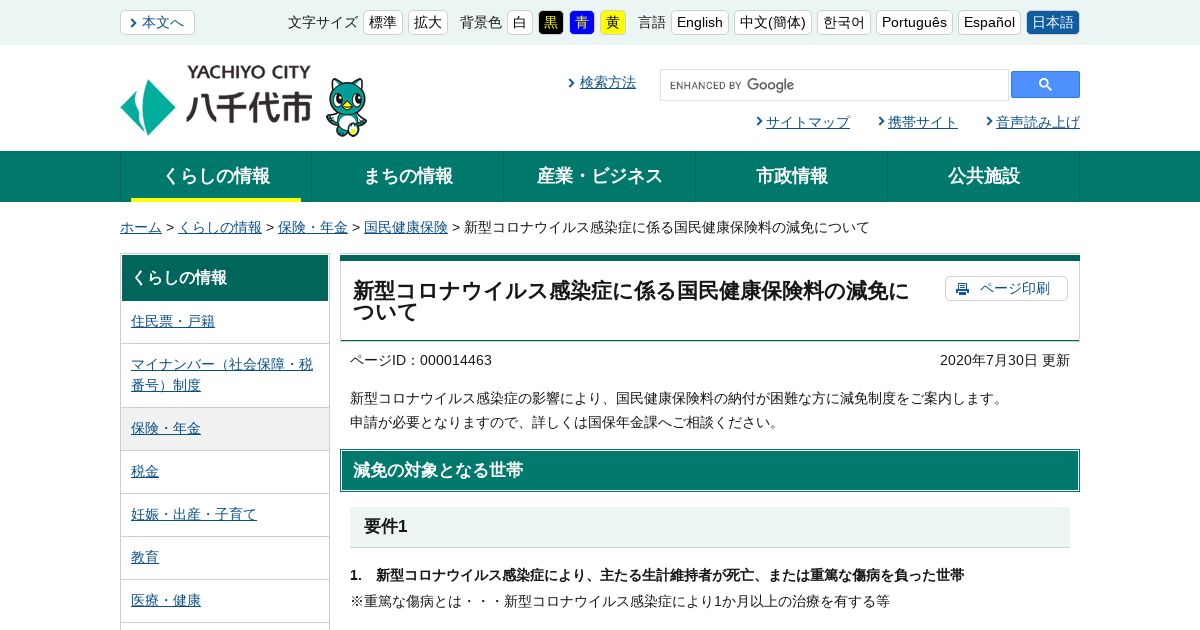Click the page title about 国民健康保険料の減免
This screenshot has height=630, width=1200.
[631, 301]
